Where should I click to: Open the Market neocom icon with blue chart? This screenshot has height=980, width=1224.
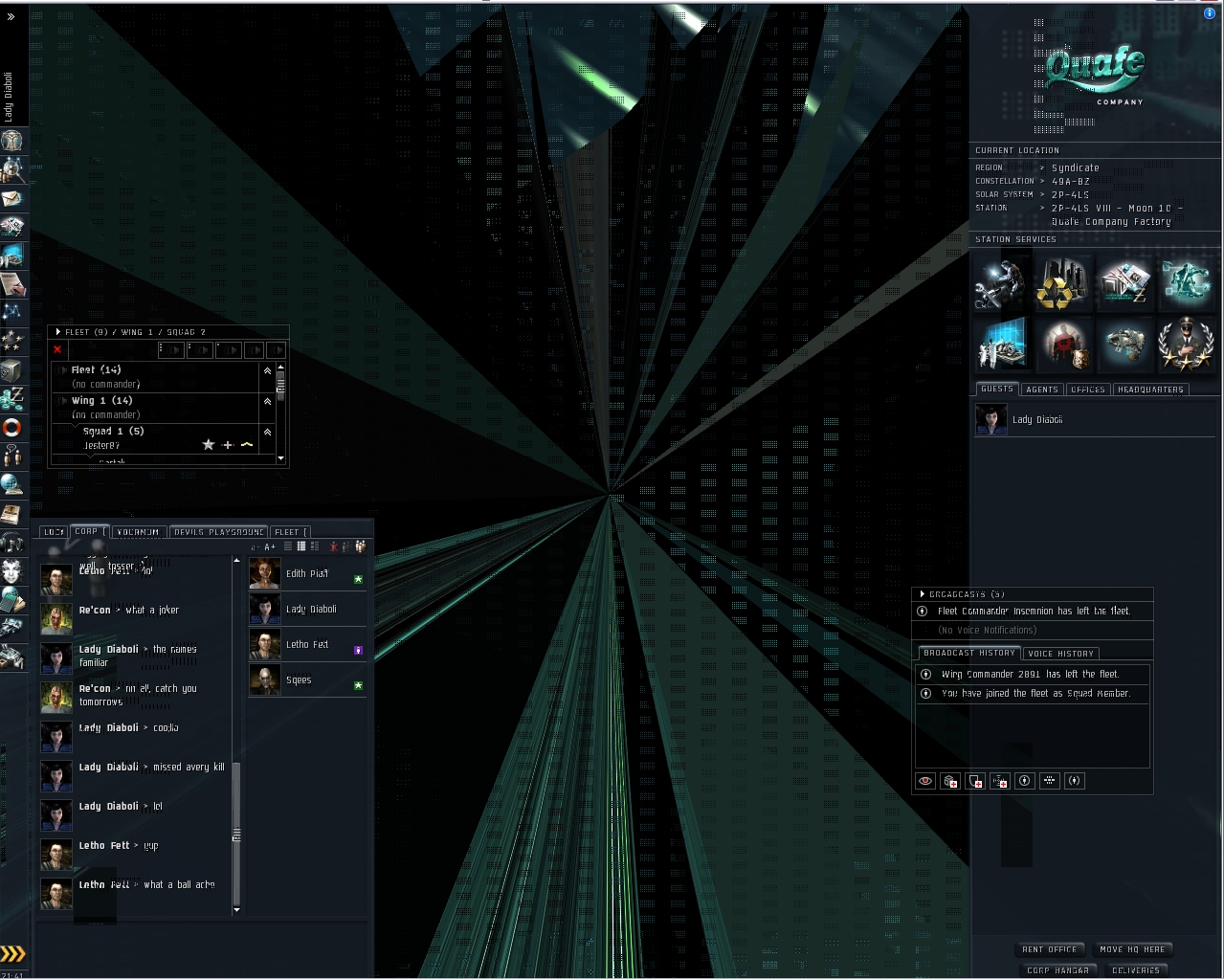pyautogui.click(x=12, y=256)
